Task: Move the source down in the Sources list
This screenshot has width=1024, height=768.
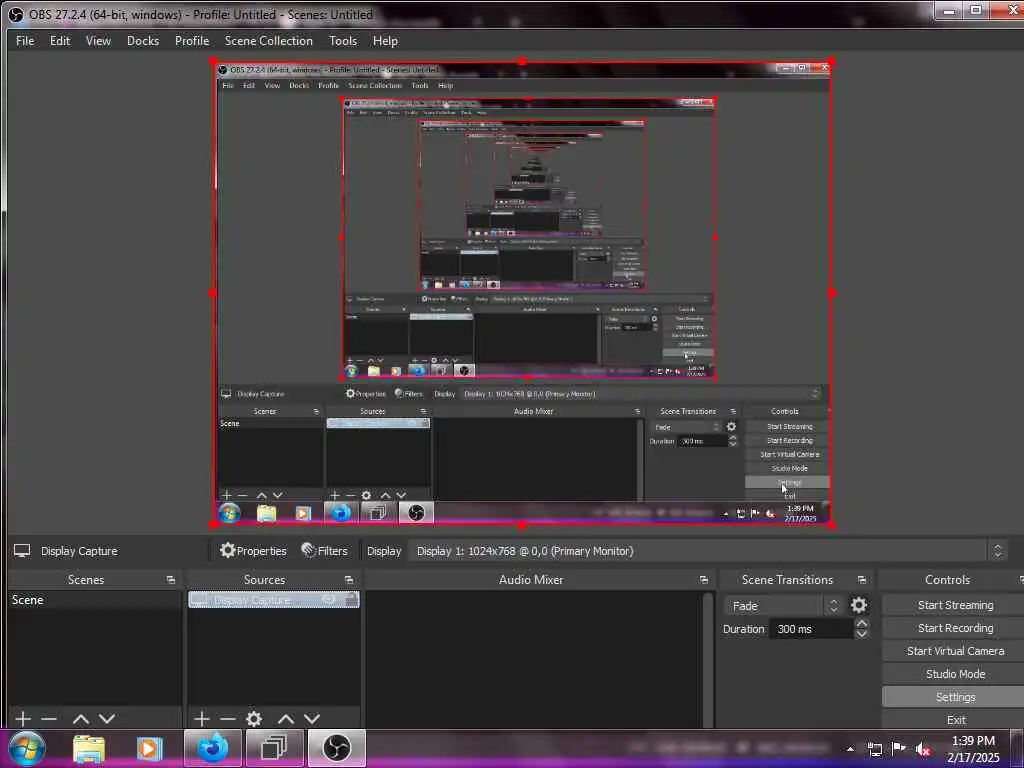Action: (312, 719)
